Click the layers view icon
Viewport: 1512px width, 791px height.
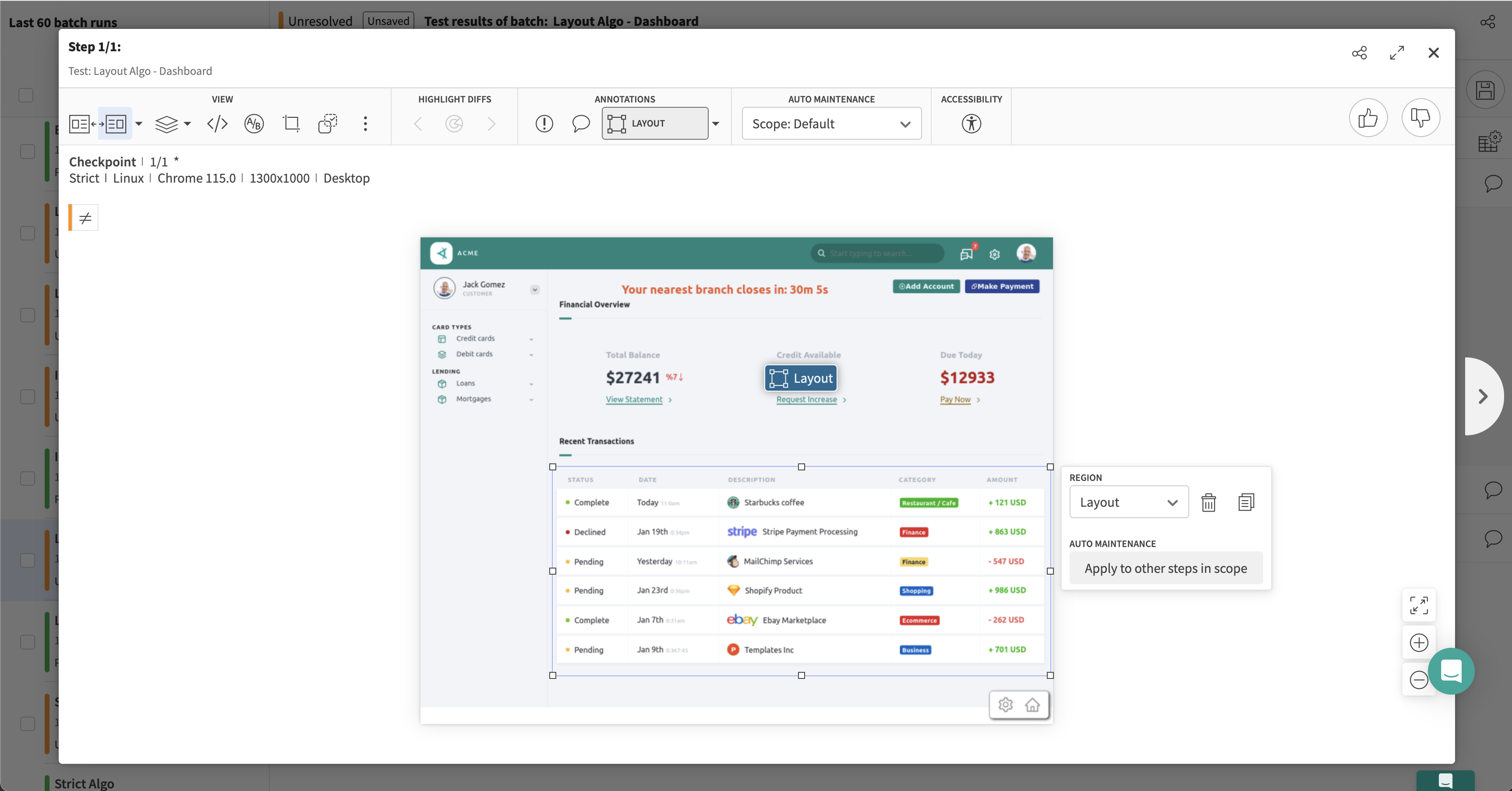pyautogui.click(x=167, y=124)
